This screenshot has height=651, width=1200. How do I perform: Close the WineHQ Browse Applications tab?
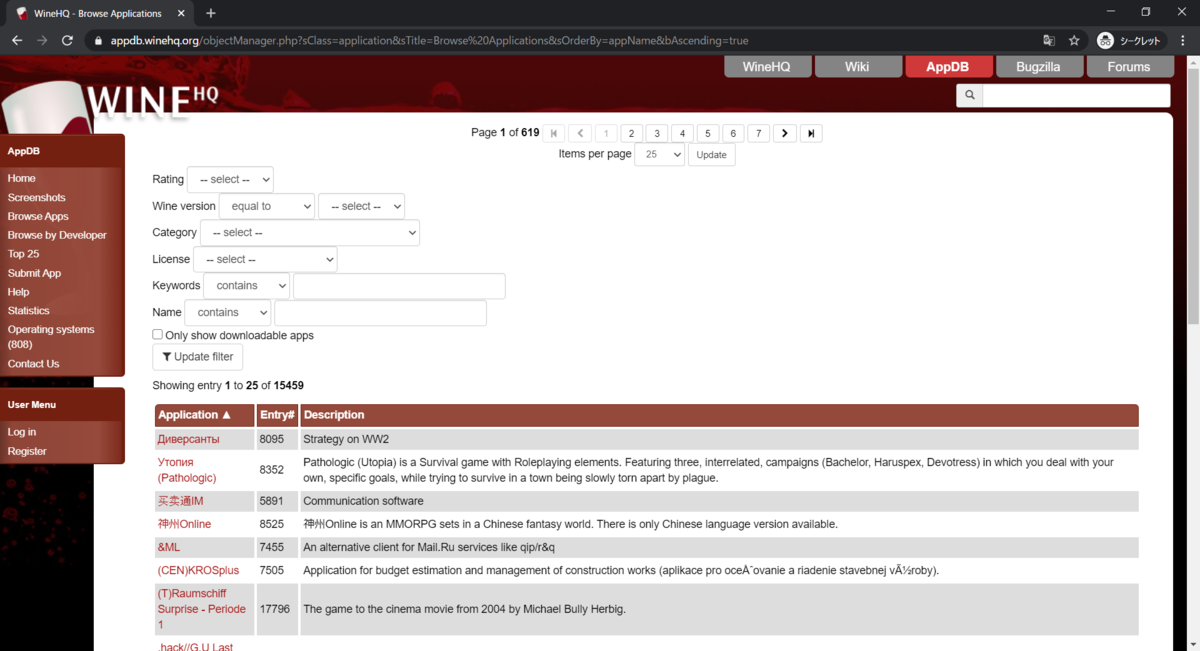[179, 13]
